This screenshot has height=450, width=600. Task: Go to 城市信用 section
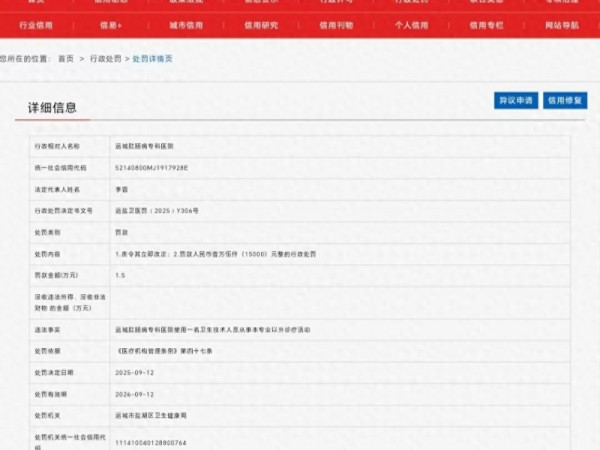click(186, 24)
